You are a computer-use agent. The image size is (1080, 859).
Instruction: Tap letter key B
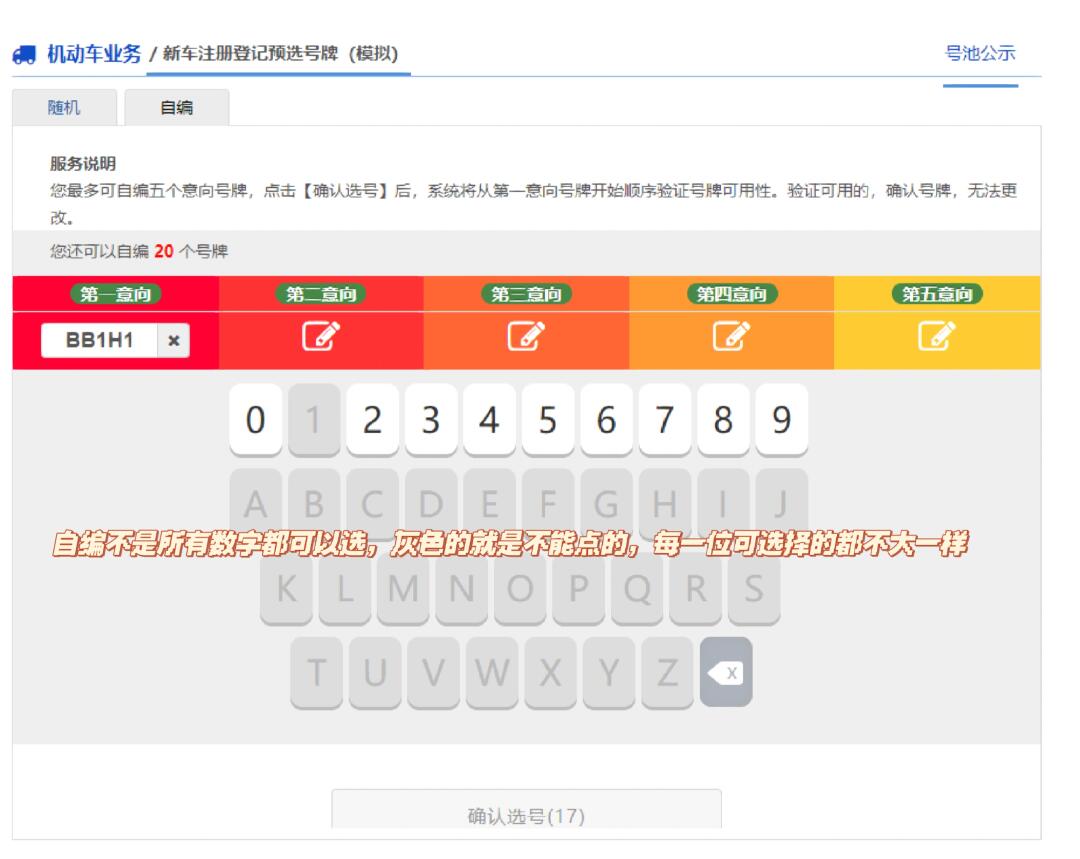pyautogui.click(x=314, y=504)
